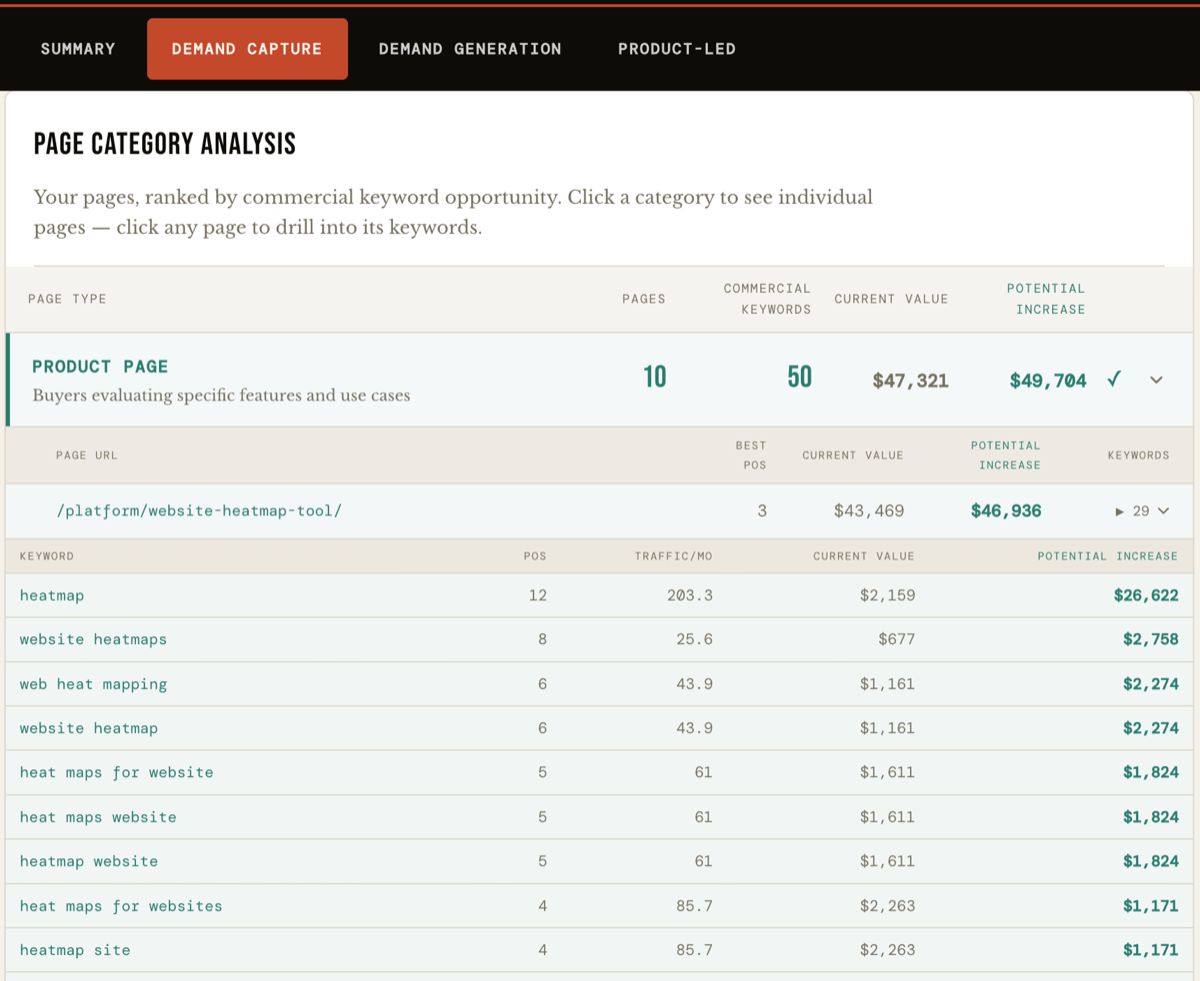Screen dimensions: 1200x981
Task: Switch to the Summary tab
Action: (x=77, y=48)
